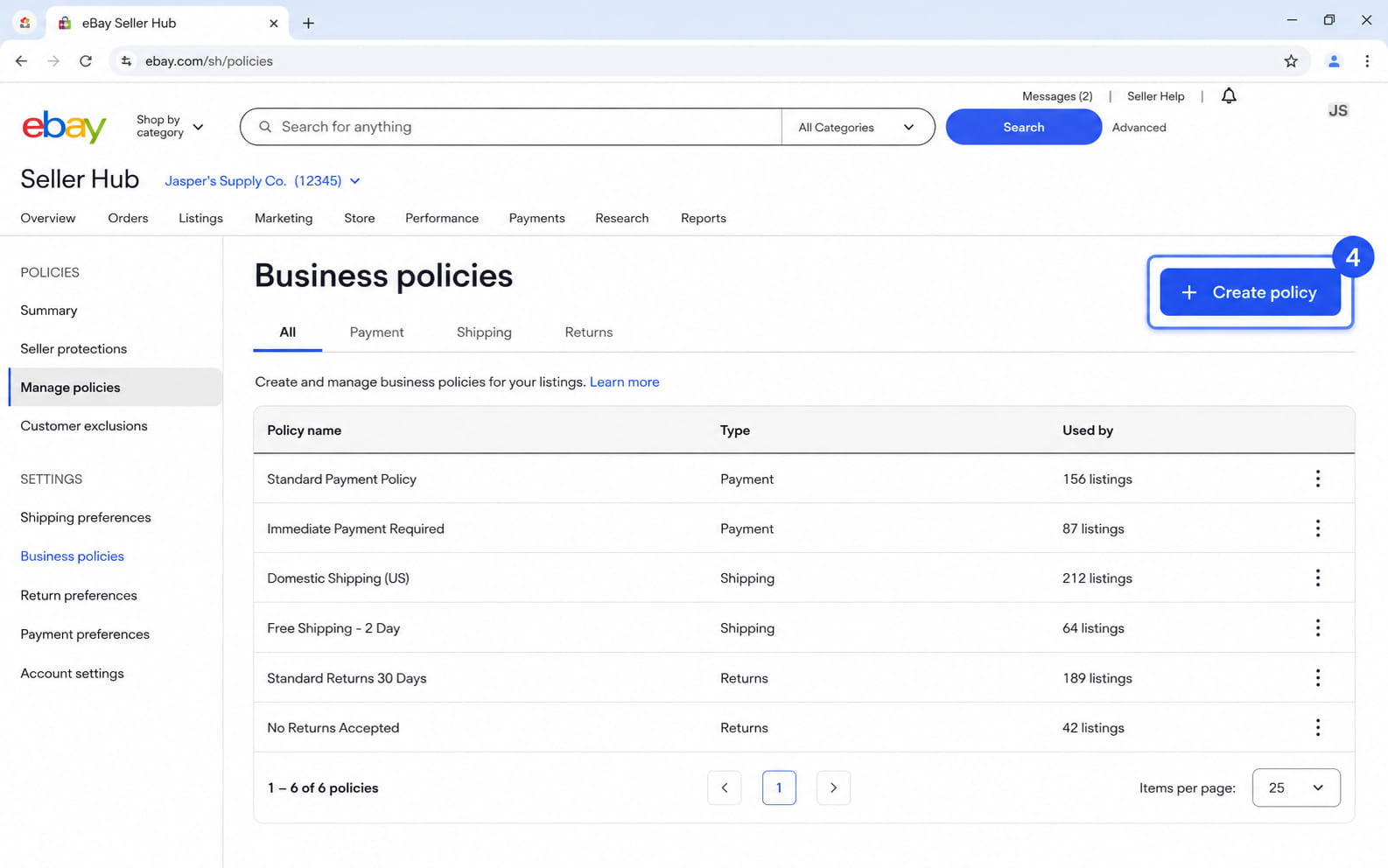Change Items per page dropdown
Image resolution: width=1388 pixels, height=868 pixels.
pos(1296,787)
